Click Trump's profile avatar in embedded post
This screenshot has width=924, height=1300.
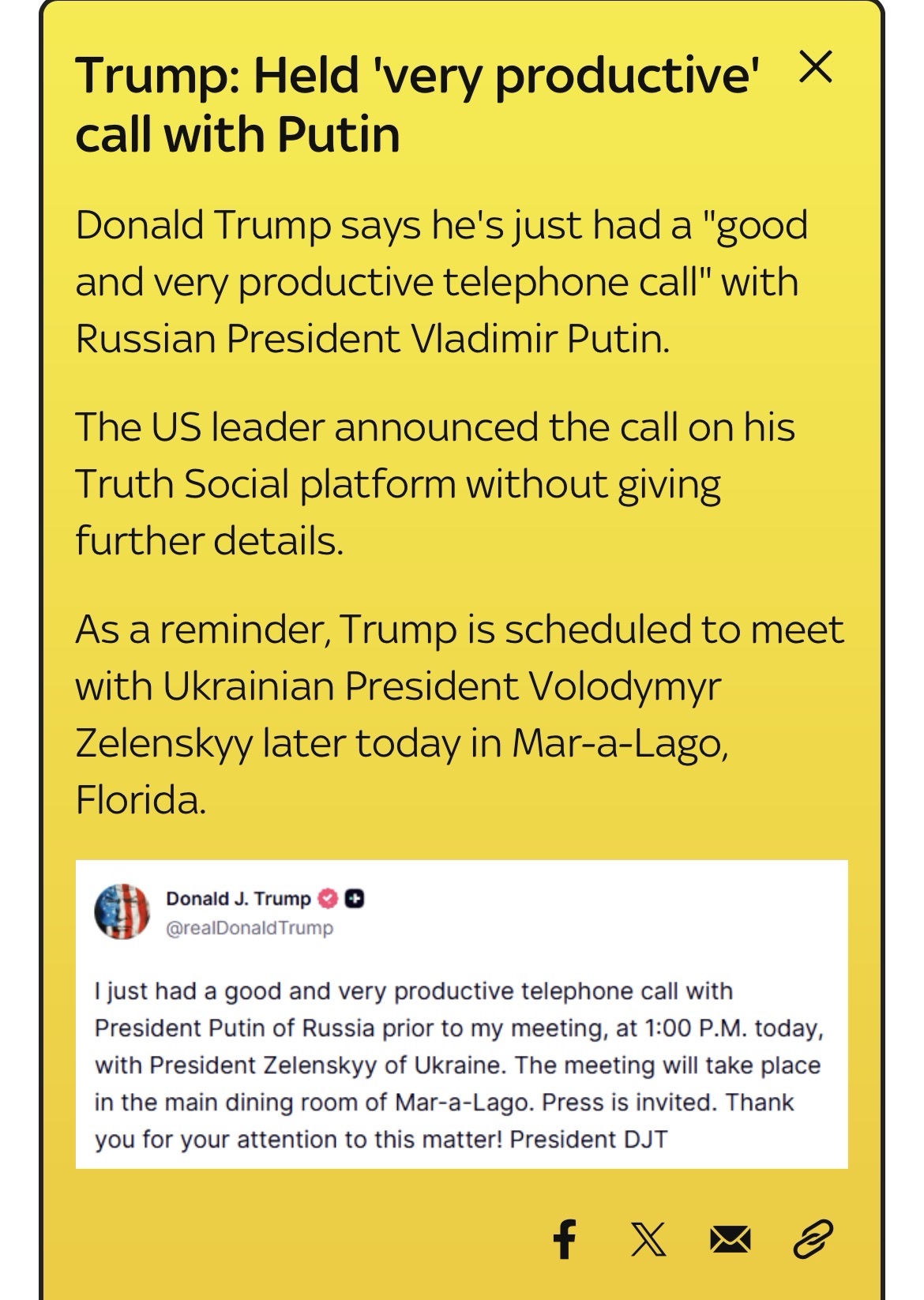(x=122, y=912)
